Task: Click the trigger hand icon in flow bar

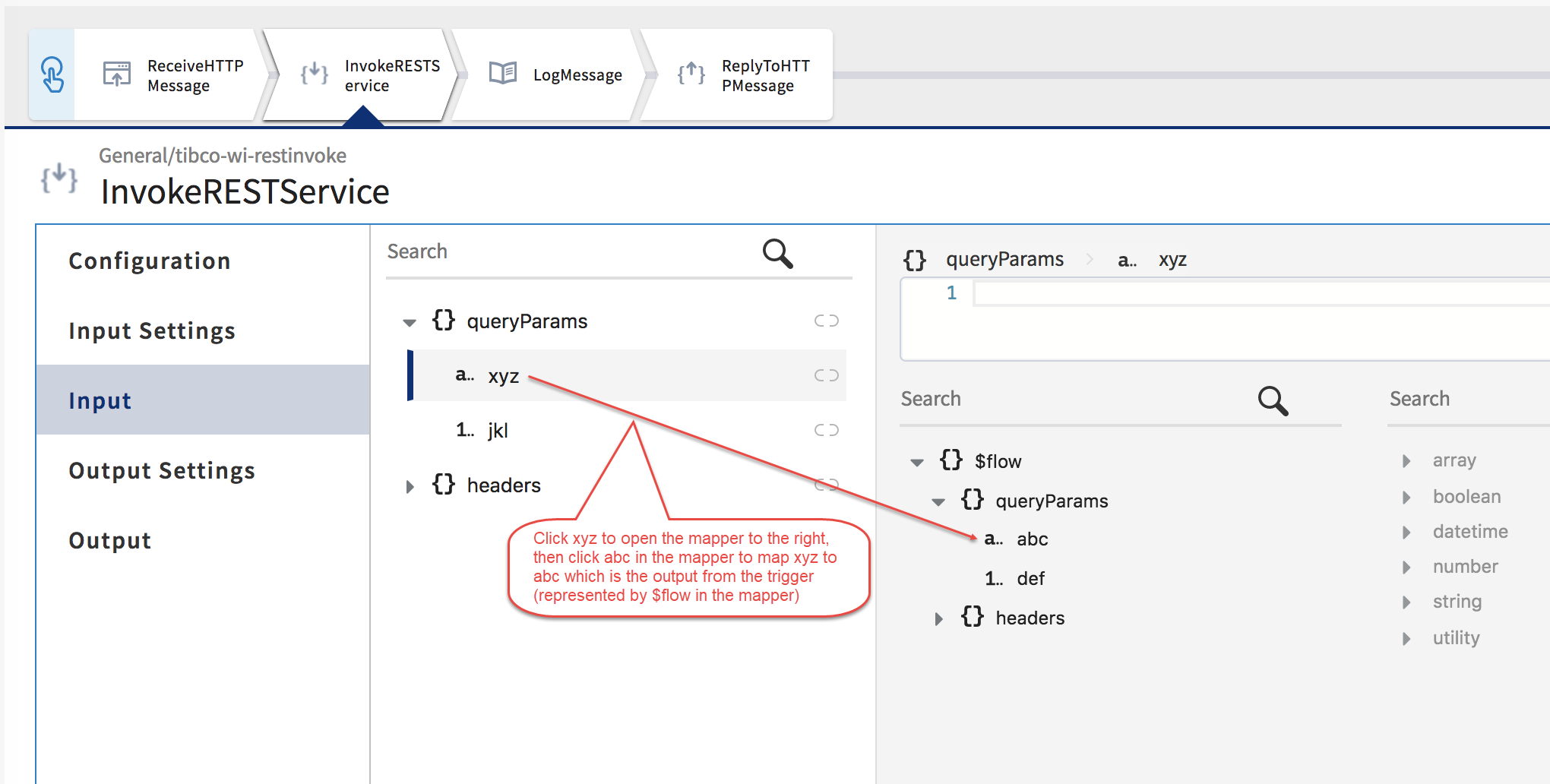Action: (52, 74)
